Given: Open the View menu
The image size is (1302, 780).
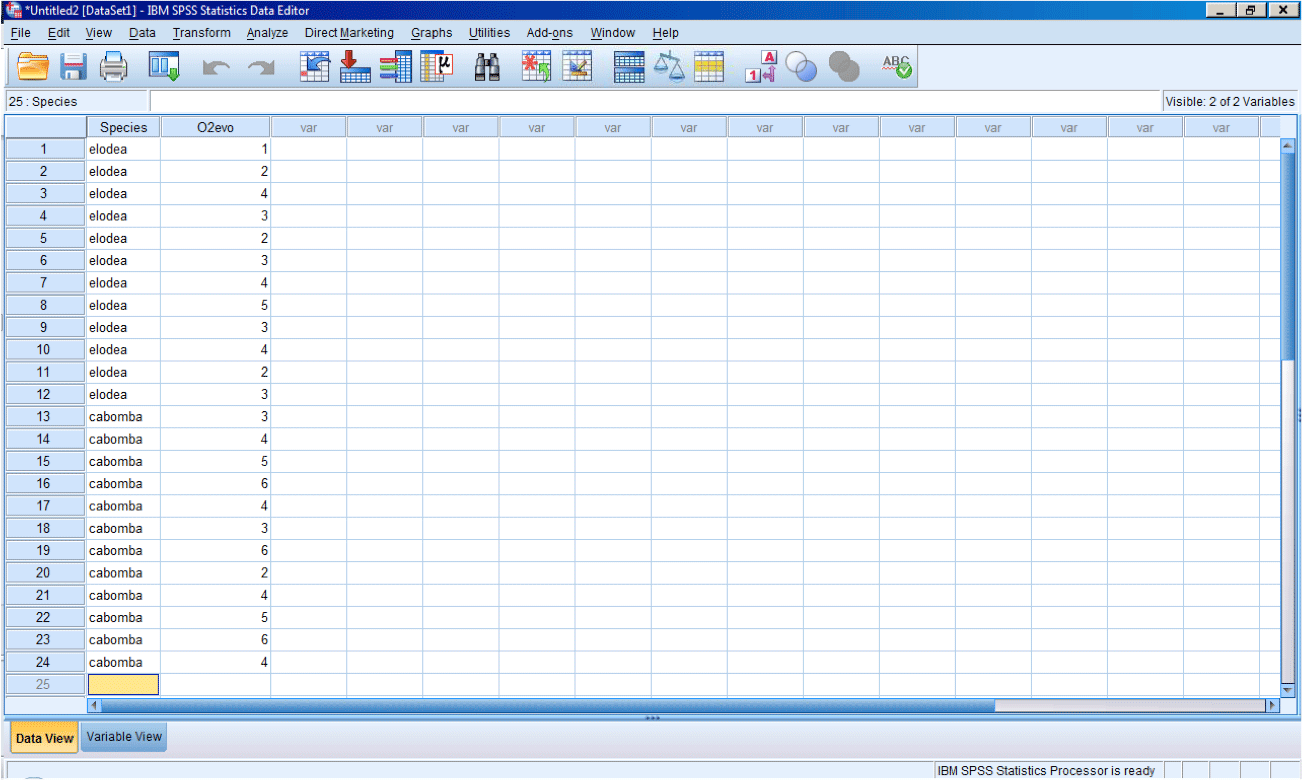Looking at the screenshot, I should coord(99,33).
